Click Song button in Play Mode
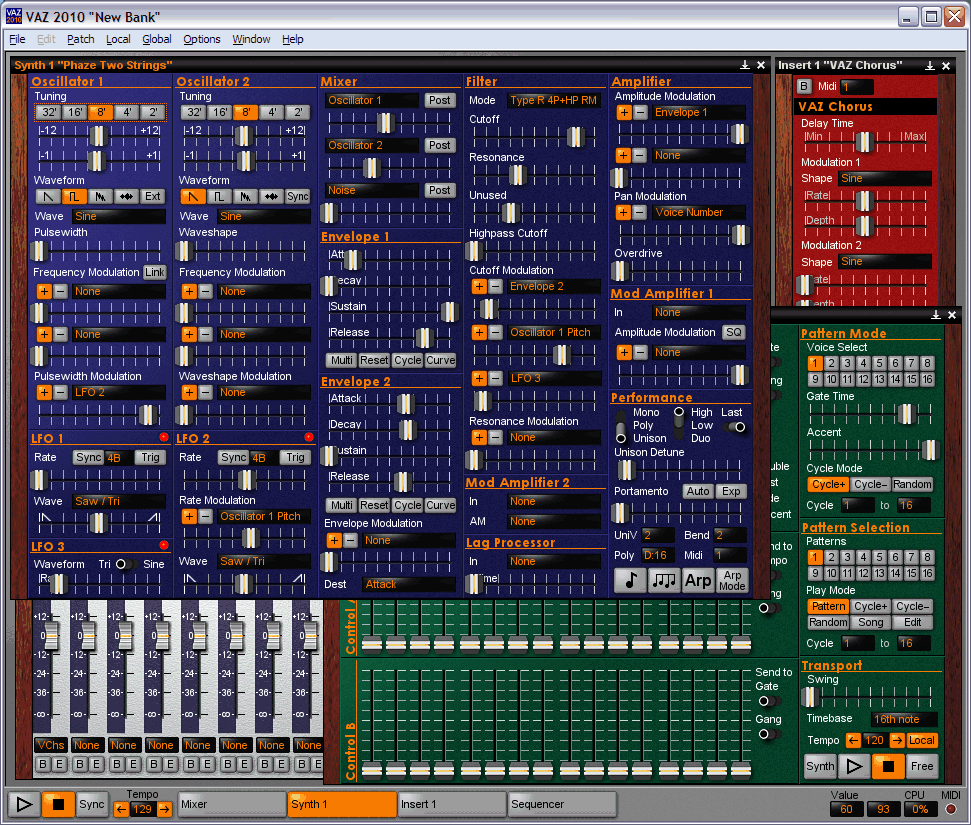The image size is (971, 825). pos(870,622)
